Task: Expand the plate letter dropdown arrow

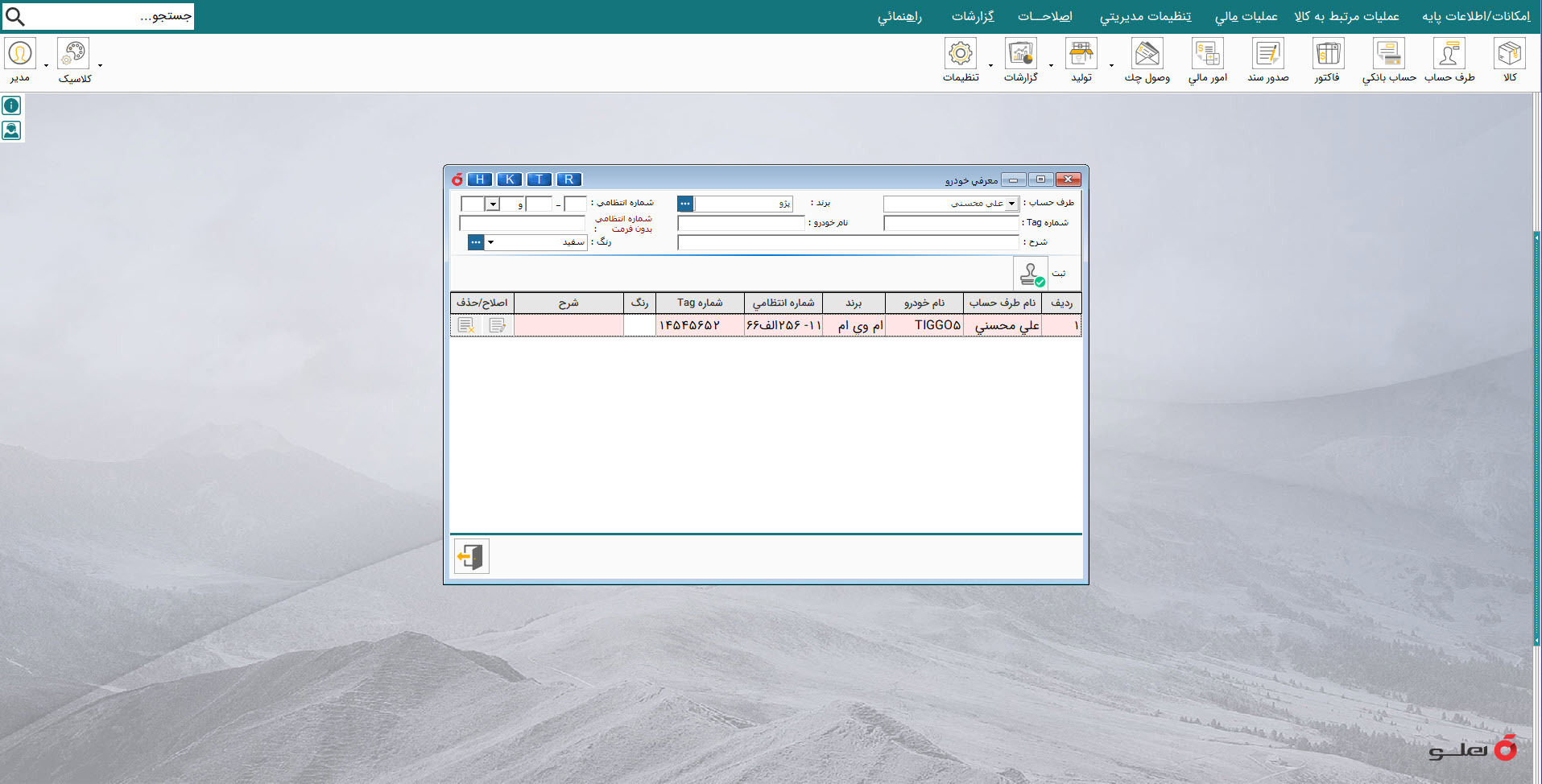Action: (x=493, y=204)
